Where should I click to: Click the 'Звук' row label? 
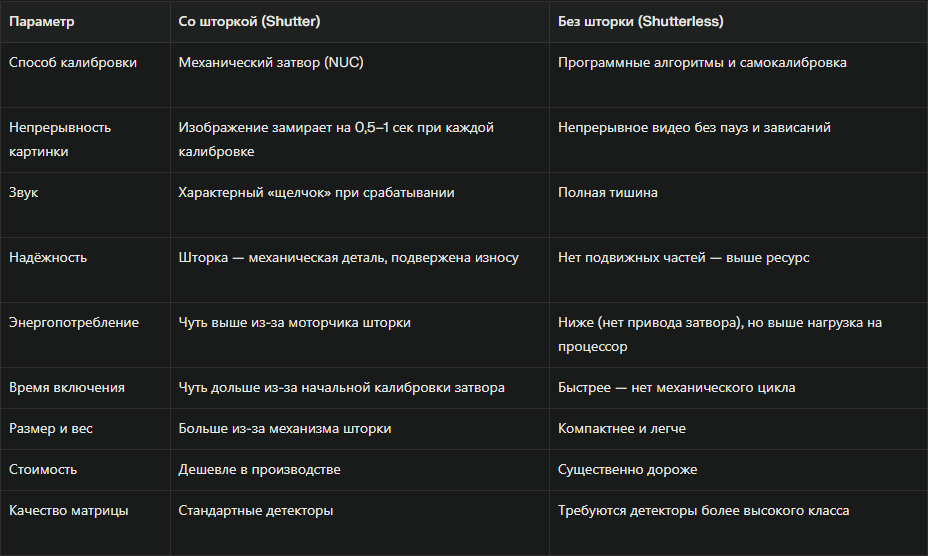coord(24,192)
